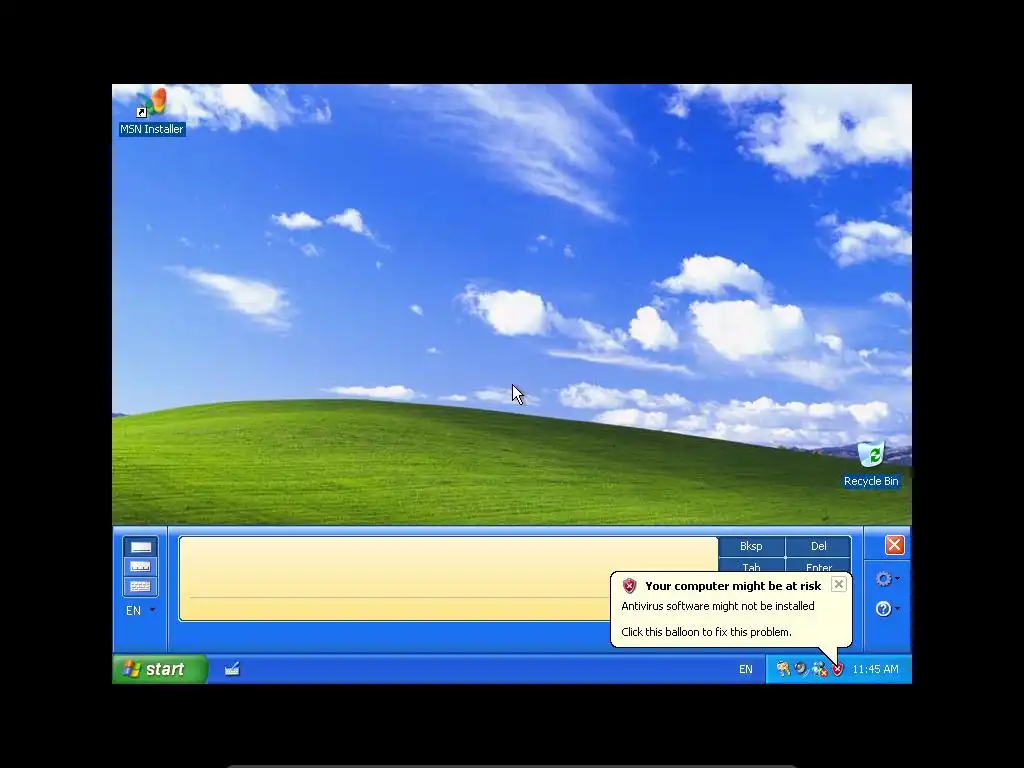Click the Tablet PC Input Panel taskbar icon
The width and height of the screenshot is (1024, 768).
232,669
